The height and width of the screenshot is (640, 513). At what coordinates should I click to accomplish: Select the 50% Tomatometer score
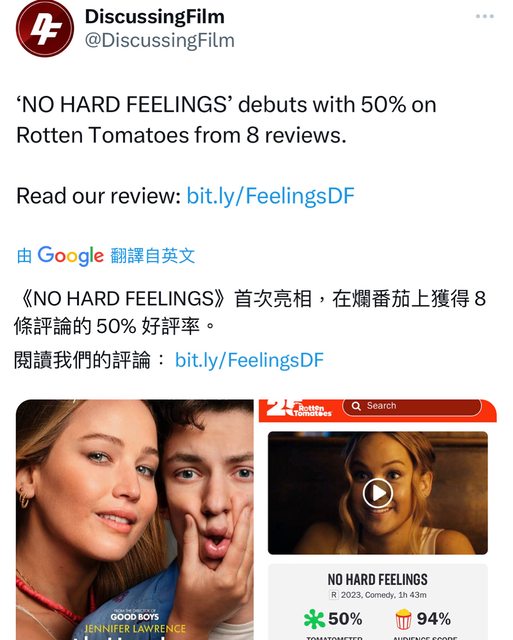(345, 619)
